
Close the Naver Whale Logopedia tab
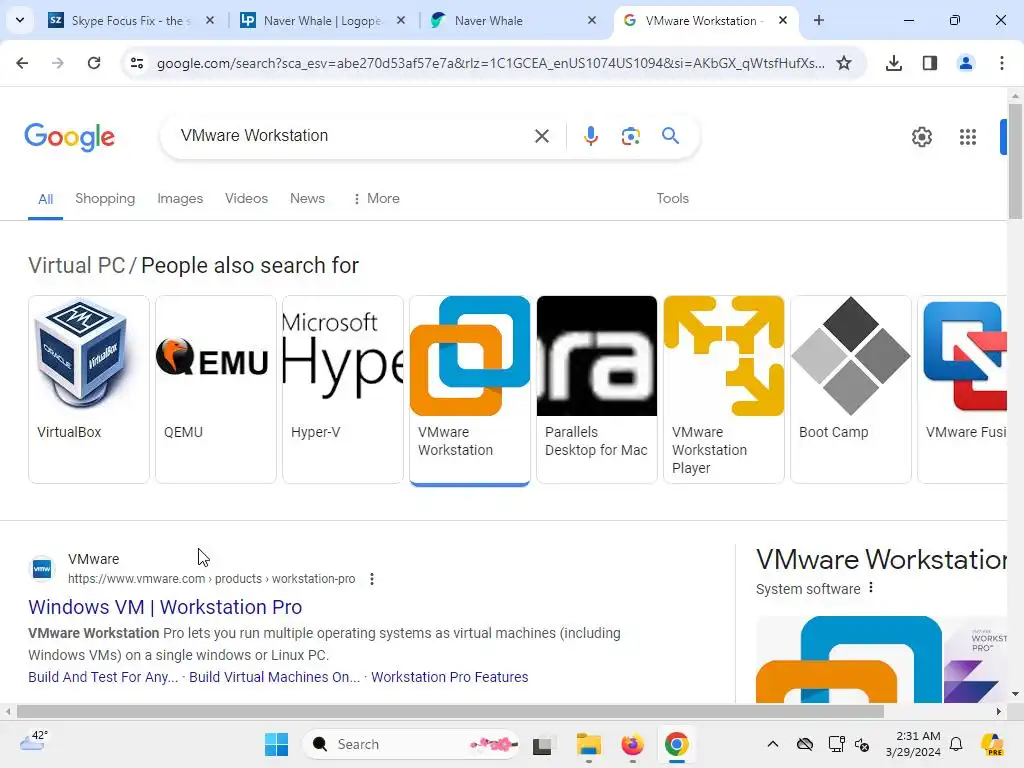(401, 20)
